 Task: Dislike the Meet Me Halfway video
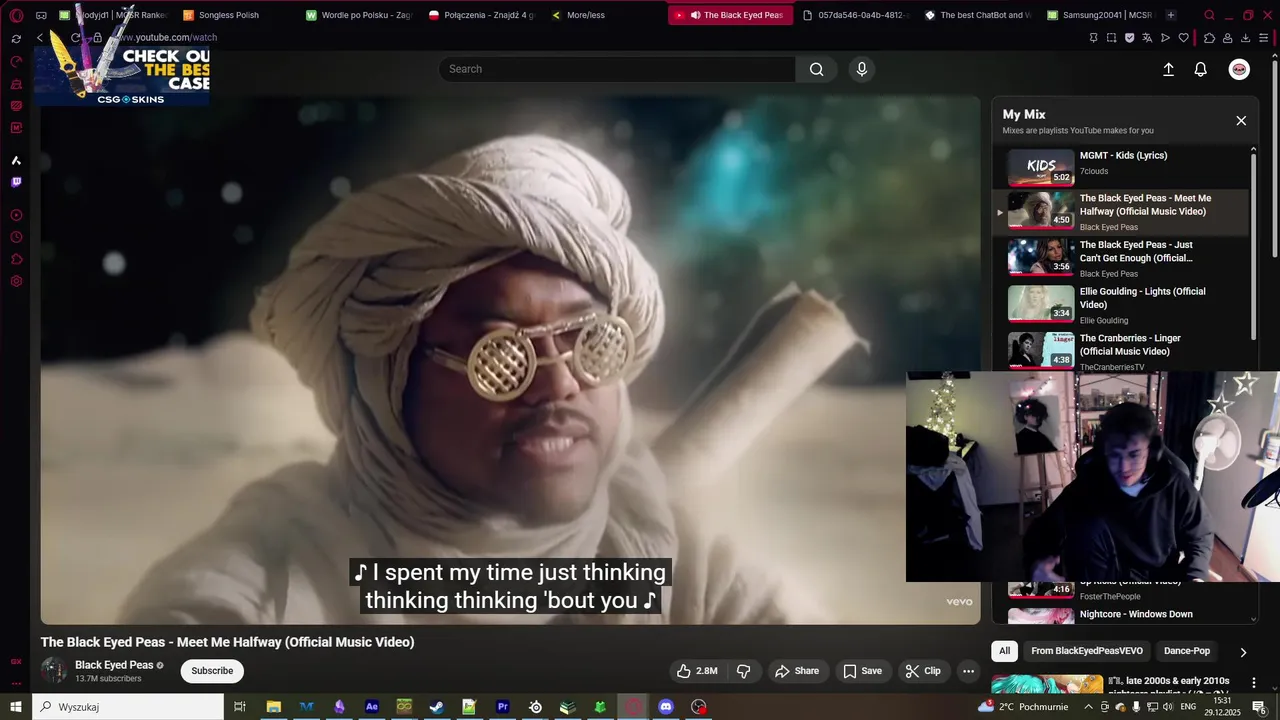[743, 671]
